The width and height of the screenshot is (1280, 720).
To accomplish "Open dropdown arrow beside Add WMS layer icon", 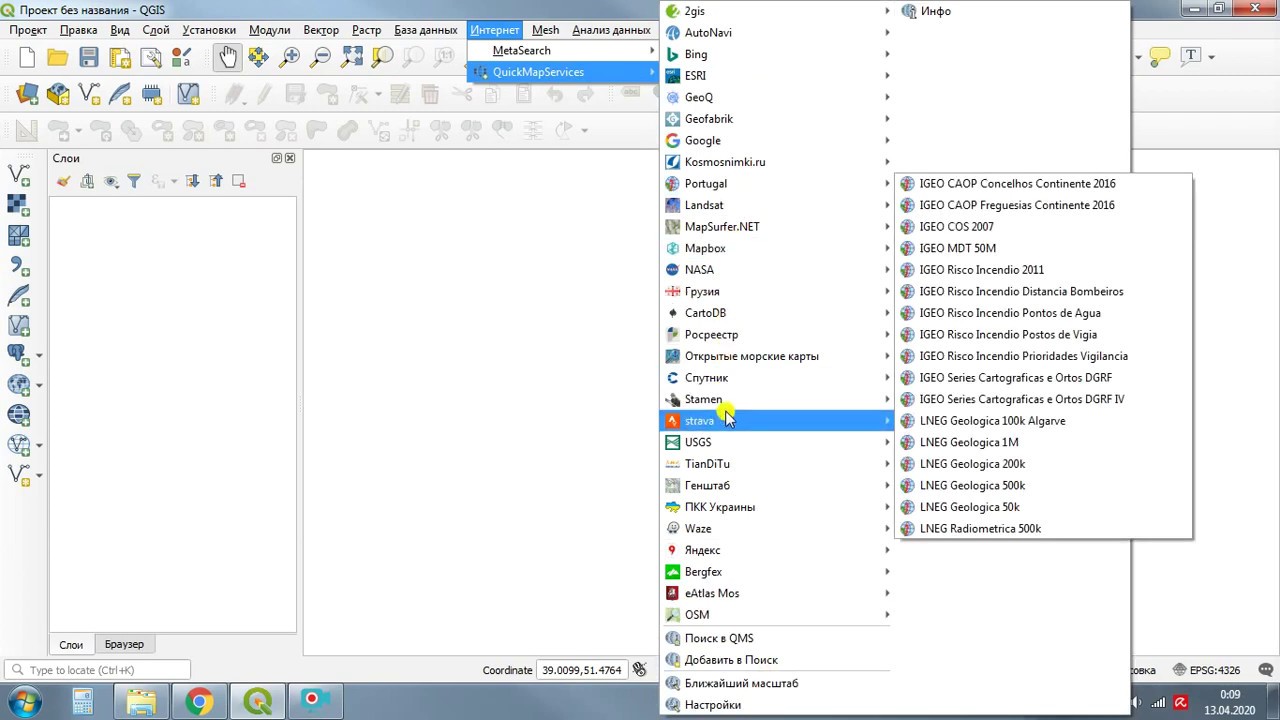I will coord(39,385).
